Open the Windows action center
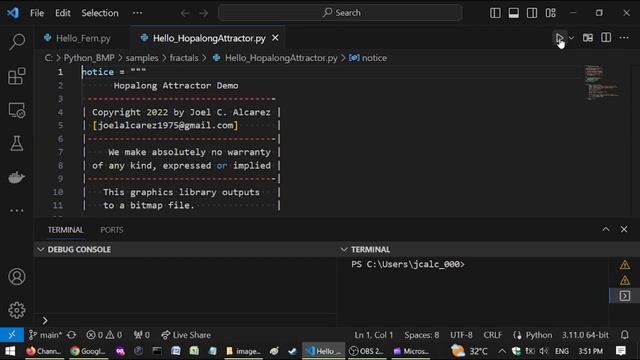 [x=621, y=351]
